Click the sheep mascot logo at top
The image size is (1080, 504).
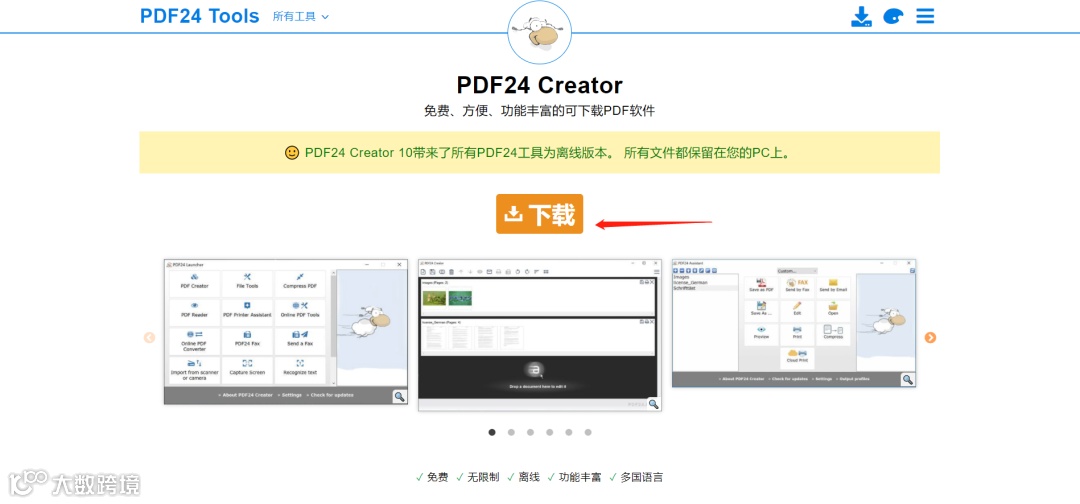point(540,32)
